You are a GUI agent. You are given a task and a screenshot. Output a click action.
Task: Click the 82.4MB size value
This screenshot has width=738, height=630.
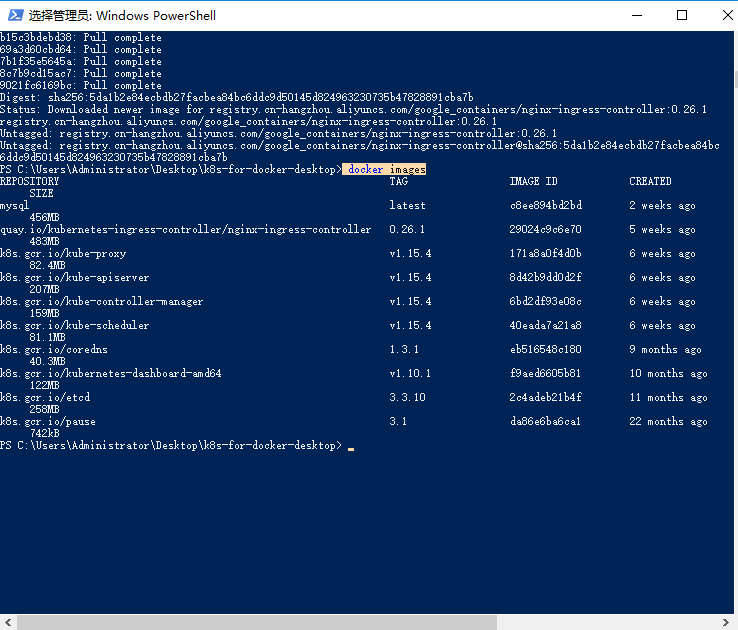[47, 265]
